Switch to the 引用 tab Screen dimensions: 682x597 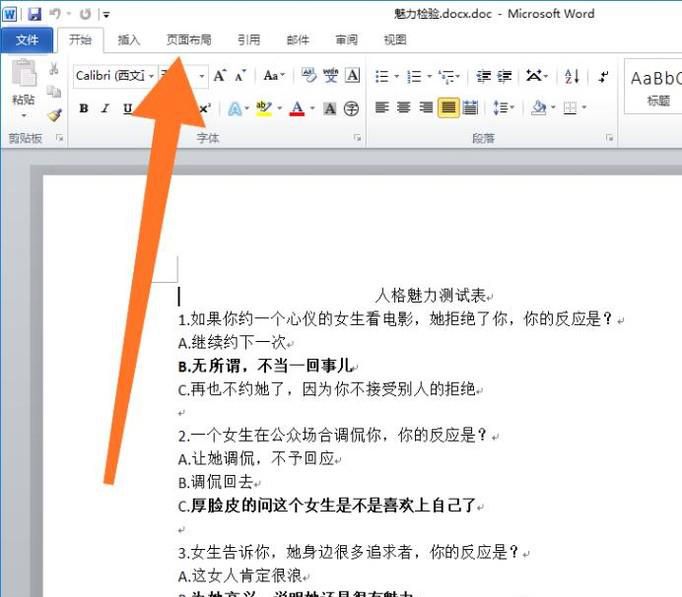click(249, 40)
